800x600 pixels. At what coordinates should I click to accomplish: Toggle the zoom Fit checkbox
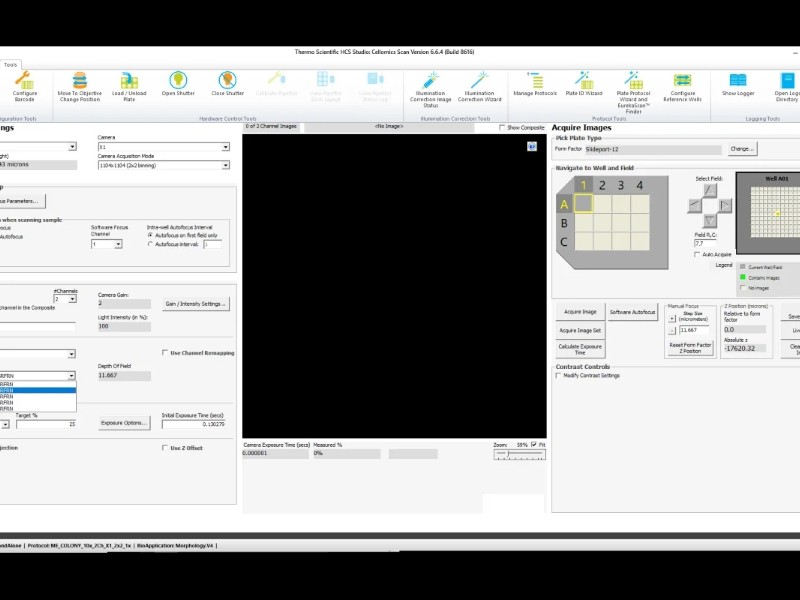pos(534,445)
